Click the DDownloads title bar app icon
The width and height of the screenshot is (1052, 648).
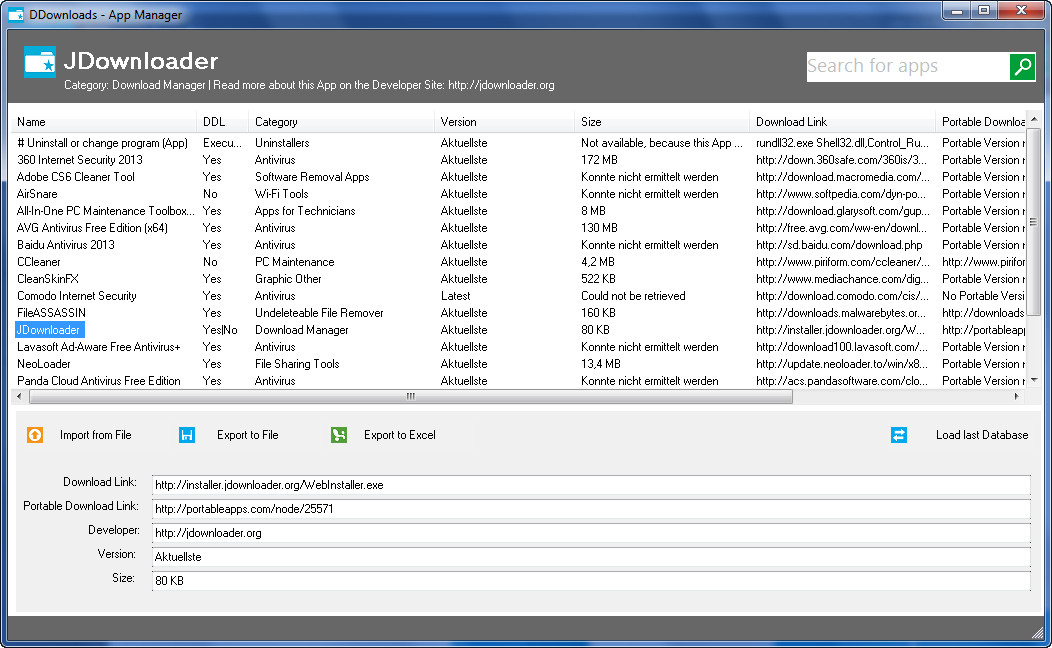point(15,14)
